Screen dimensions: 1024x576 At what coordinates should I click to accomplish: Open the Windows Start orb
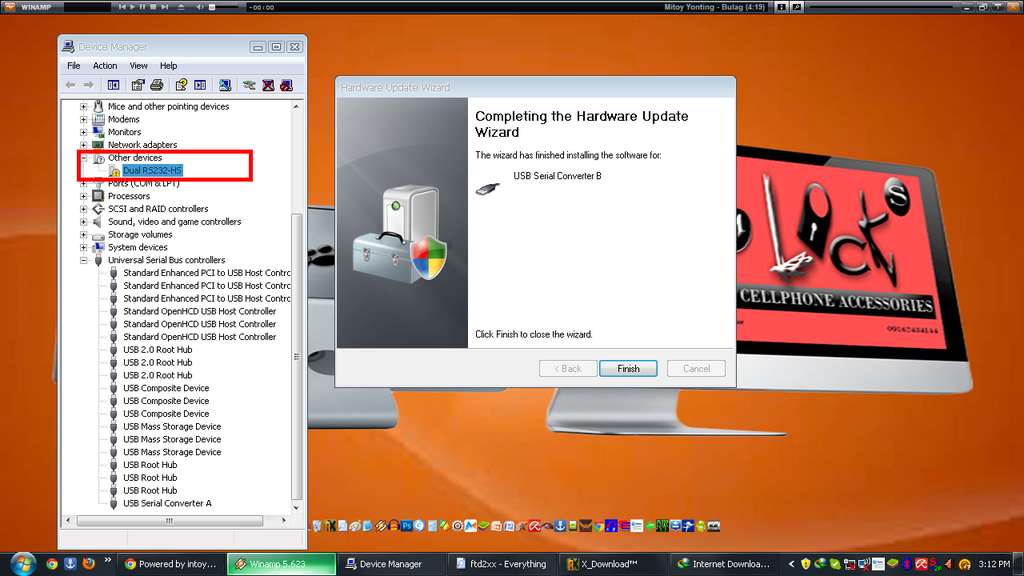coord(22,564)
